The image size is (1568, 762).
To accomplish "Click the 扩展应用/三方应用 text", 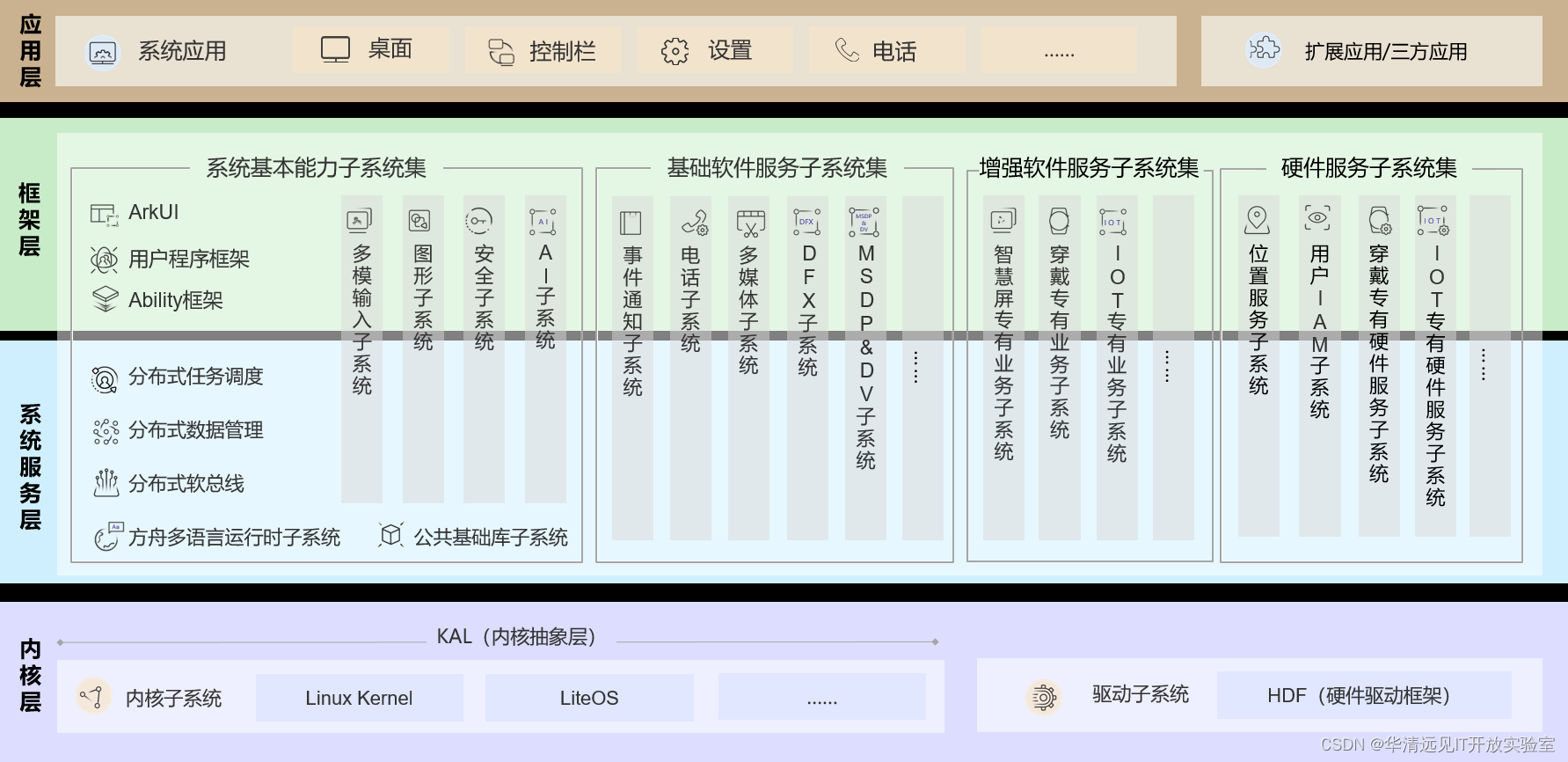I will coord(1386,52).
